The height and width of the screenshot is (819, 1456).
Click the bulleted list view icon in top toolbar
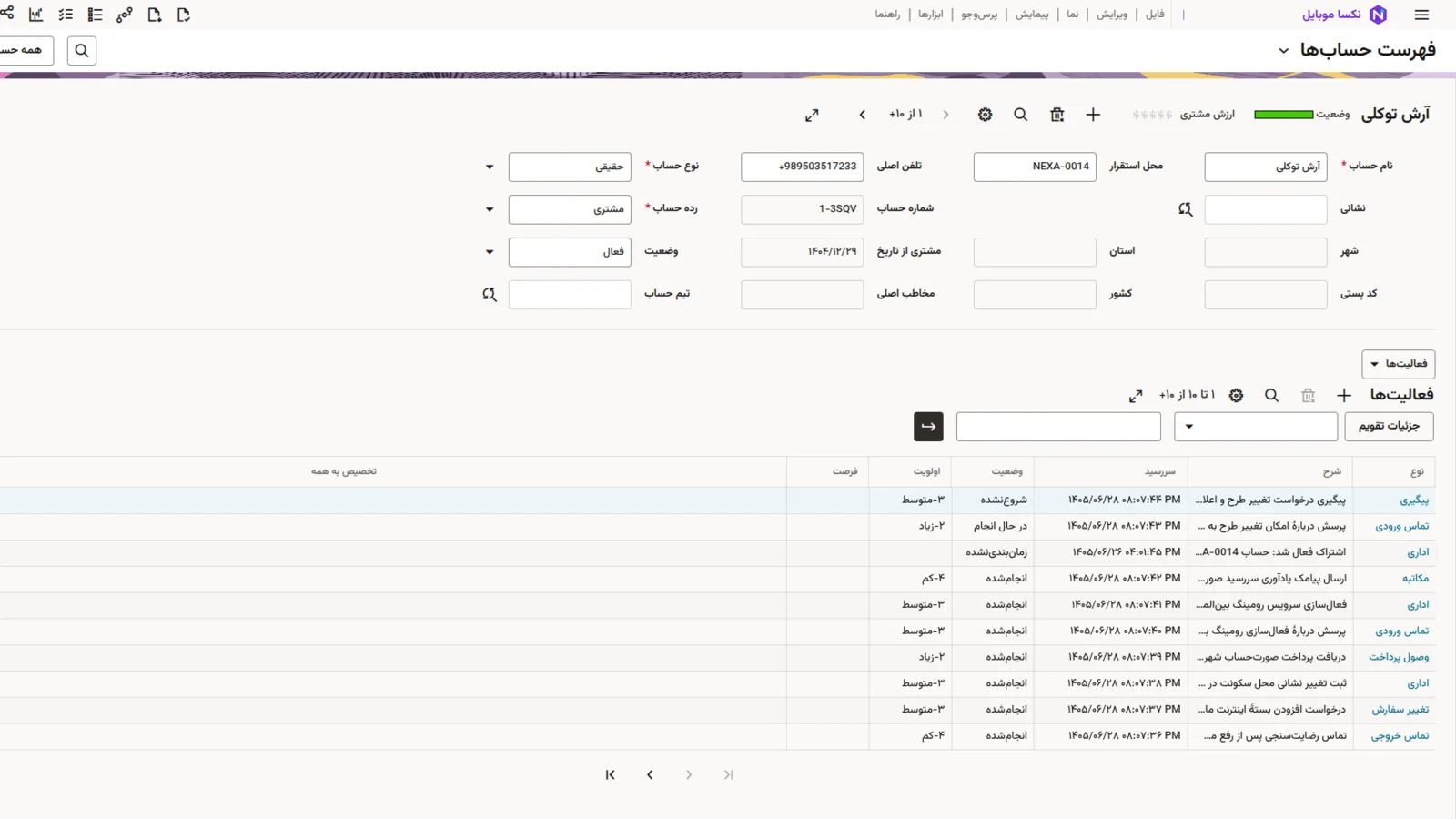[x=95, y=15]
